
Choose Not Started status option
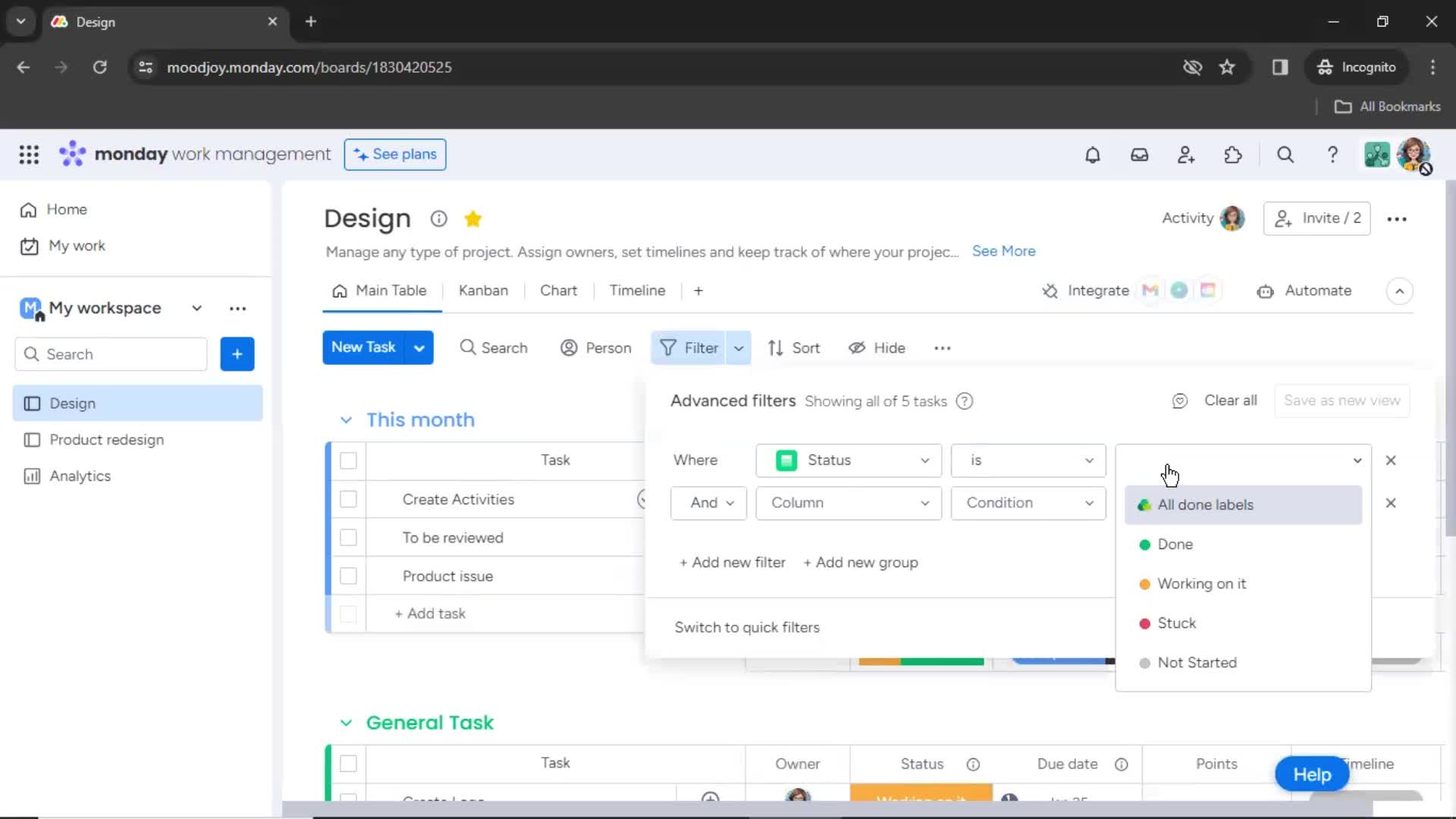(1243, 663)
